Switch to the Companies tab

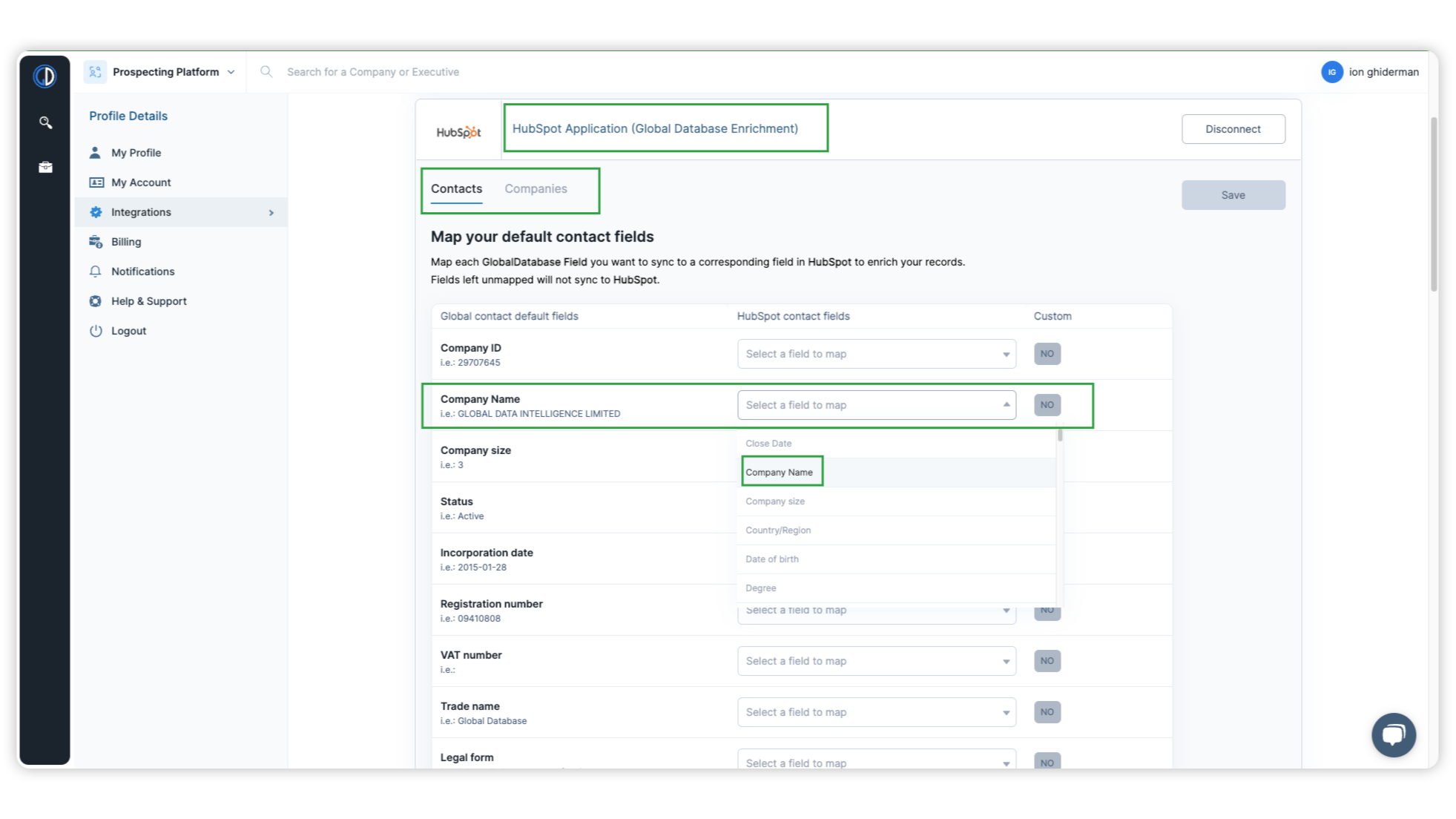tap(536, 189)
